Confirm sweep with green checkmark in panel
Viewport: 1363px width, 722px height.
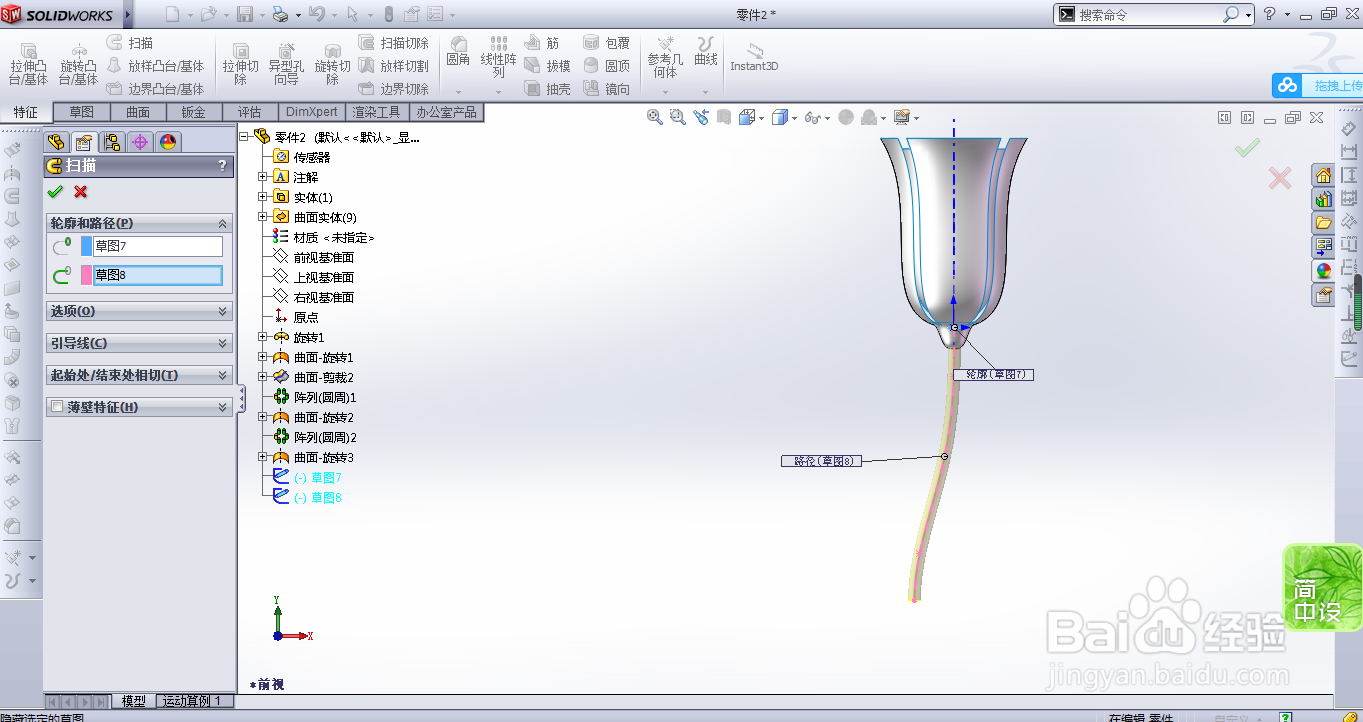pyautogui.click(x=55, y=192)
